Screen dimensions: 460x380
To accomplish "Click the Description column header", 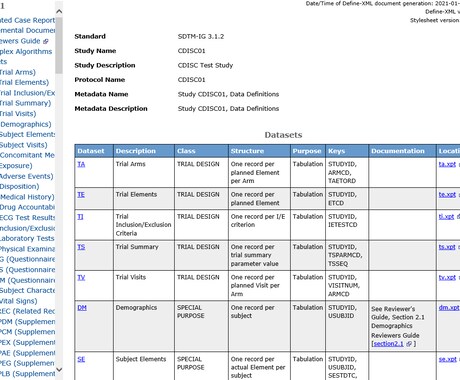I will click(144, 151).
